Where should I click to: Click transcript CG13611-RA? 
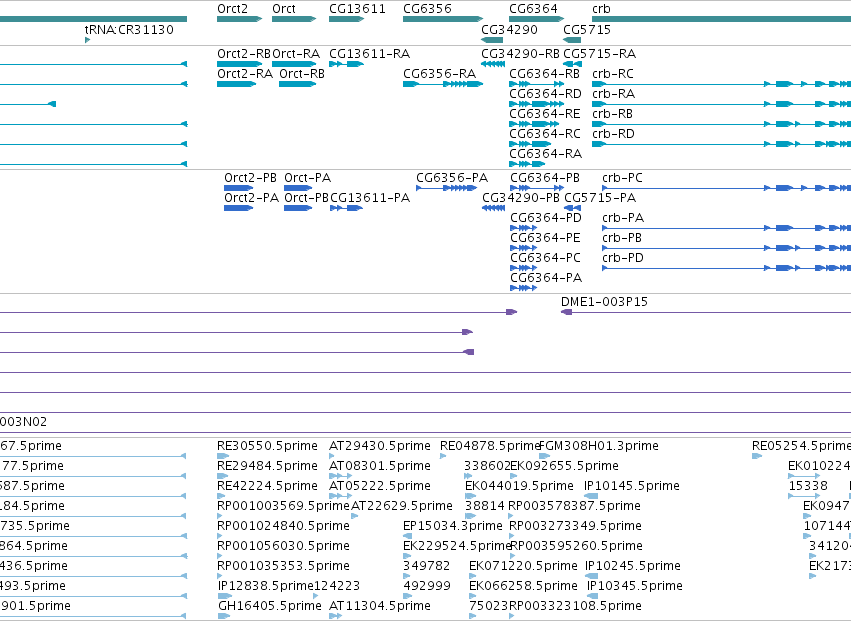pos(370,54)
